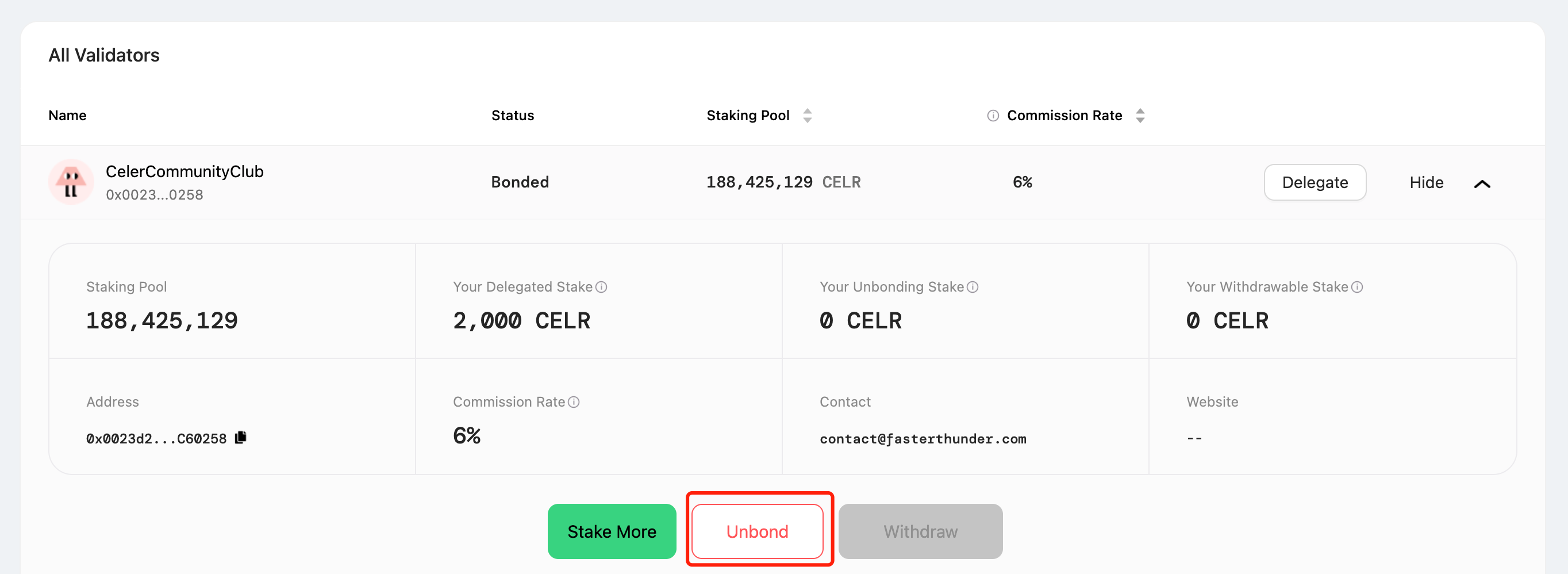Click the Name column header
Screen dimensions: 1568x574
(x=68, y=115)
